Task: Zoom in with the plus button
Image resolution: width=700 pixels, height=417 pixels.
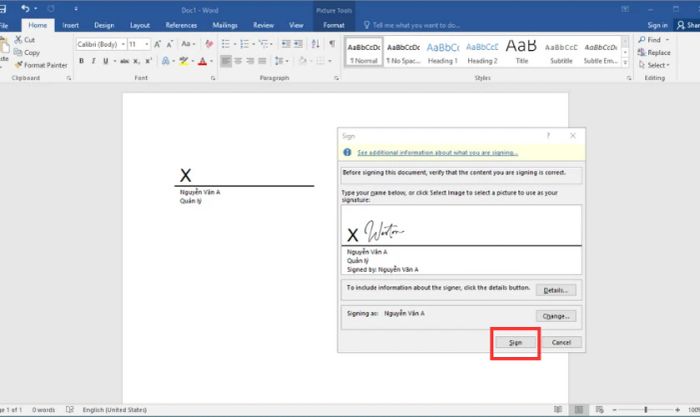Action: [x=678, y=409]
